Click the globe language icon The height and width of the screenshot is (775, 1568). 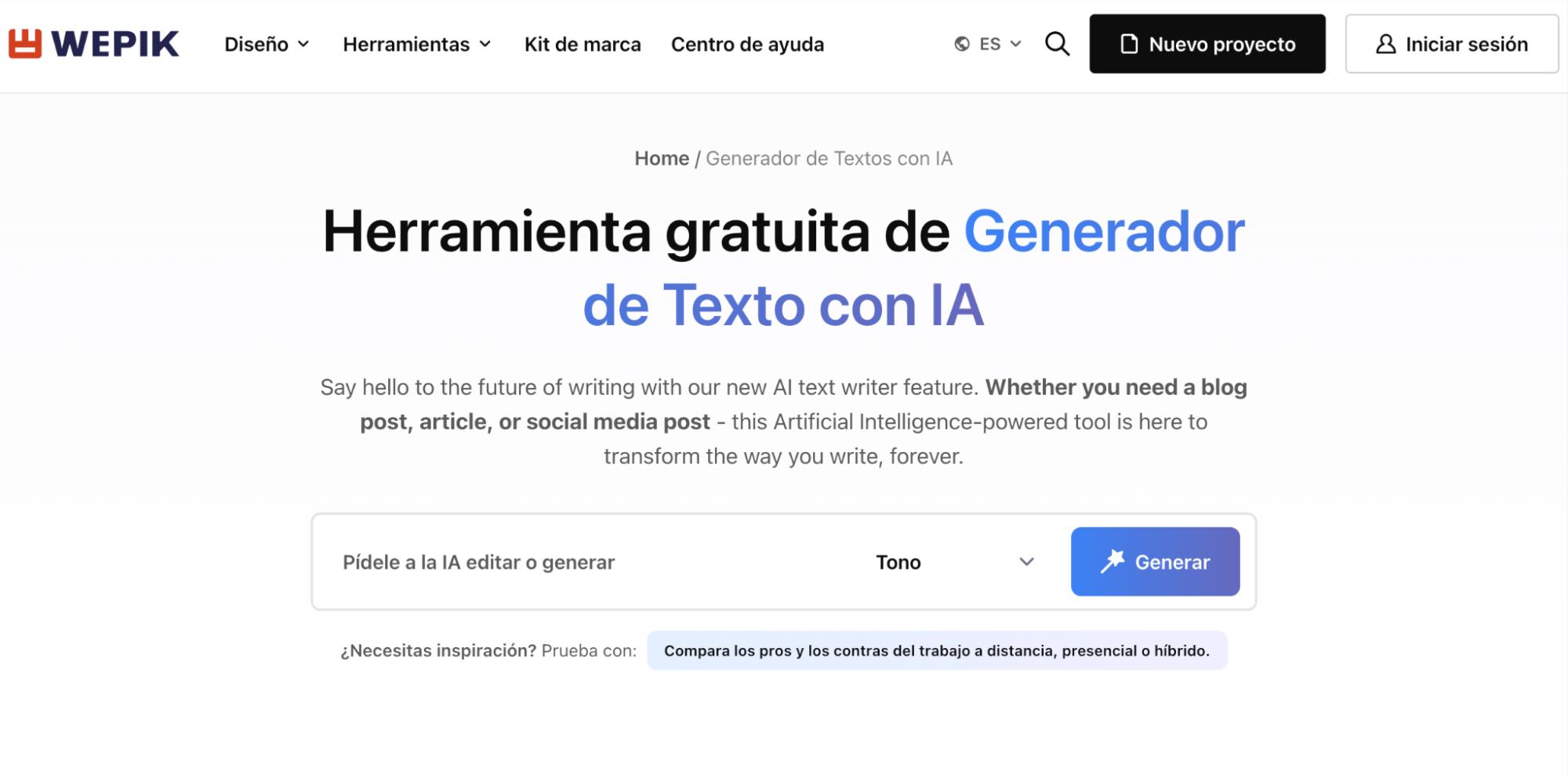point(960,44)
